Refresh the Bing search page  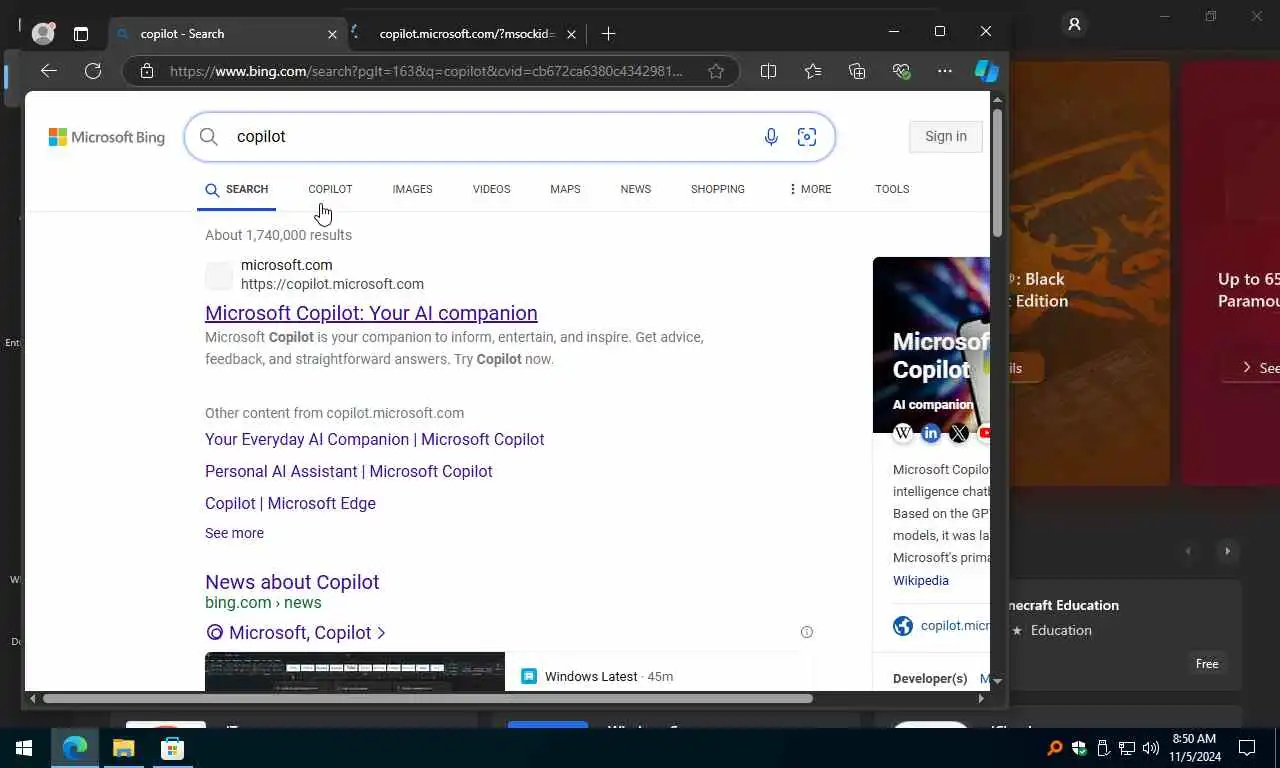click(x=93, y=71)
